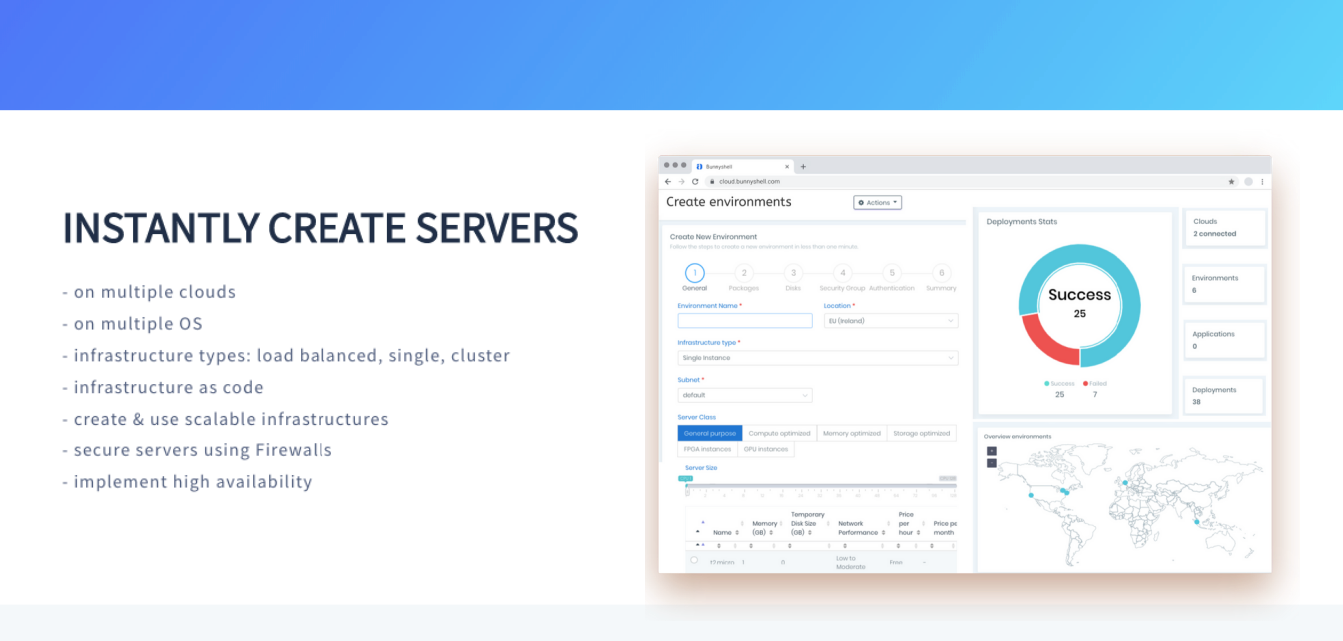Click red Failed segment of donut chart
Image resolution: width=1343 pixels, height=641 pixels.
pos(1048,342)
